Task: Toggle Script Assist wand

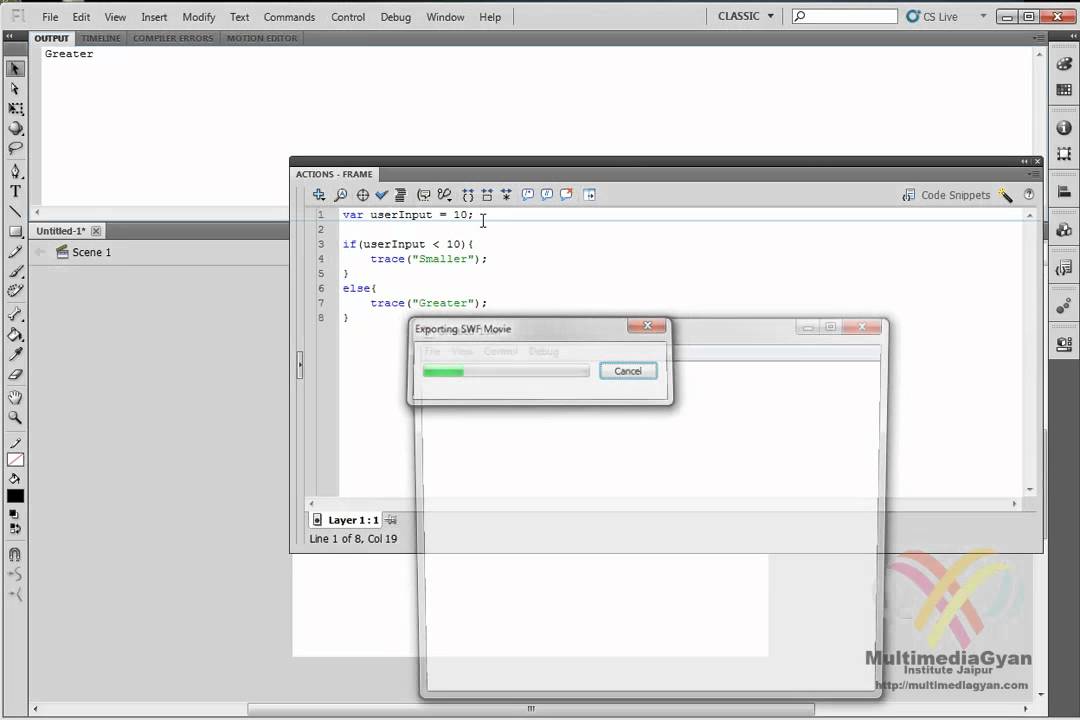Action: coord(1006,195)
